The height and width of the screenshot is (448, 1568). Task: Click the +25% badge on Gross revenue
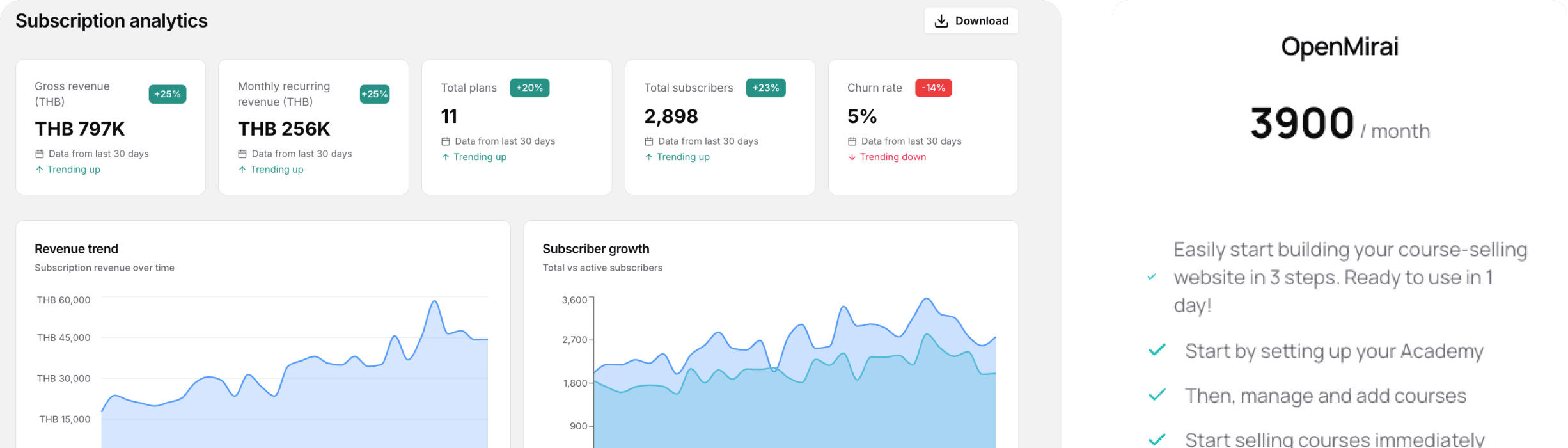pos(168,94)
